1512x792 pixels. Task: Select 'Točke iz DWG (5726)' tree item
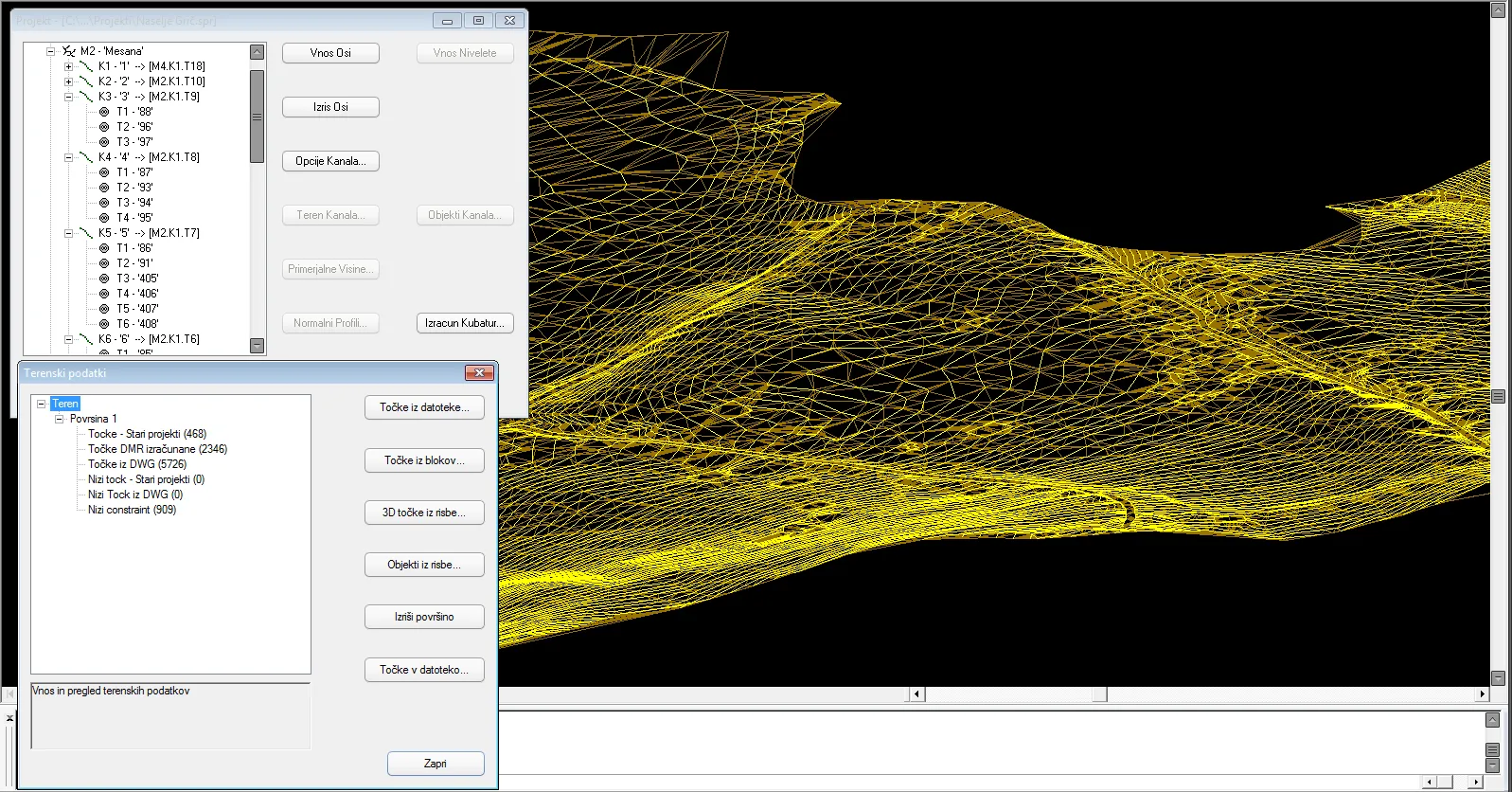137,464
